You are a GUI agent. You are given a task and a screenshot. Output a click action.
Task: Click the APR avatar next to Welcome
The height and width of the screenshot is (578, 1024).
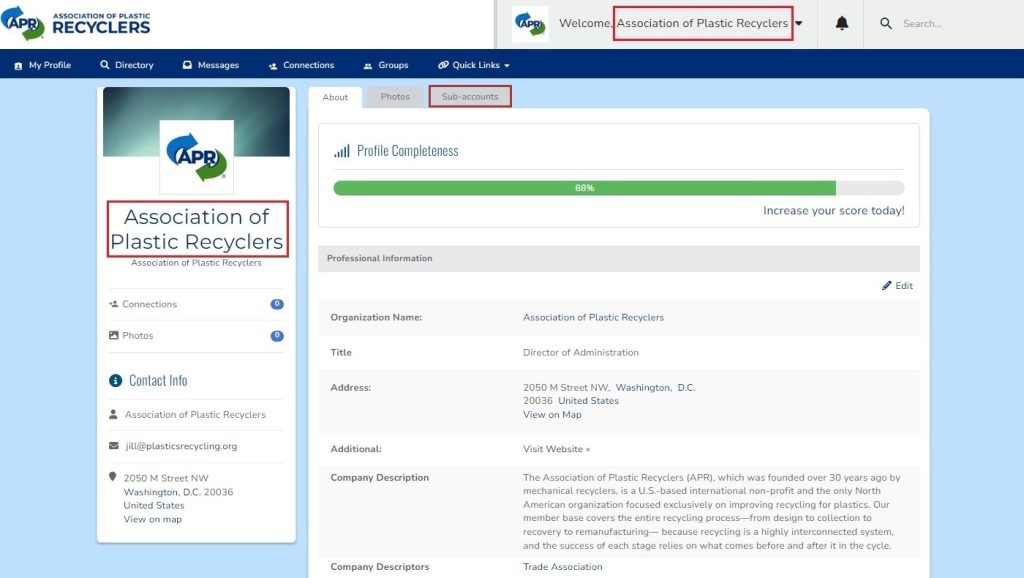coord(530,24)
